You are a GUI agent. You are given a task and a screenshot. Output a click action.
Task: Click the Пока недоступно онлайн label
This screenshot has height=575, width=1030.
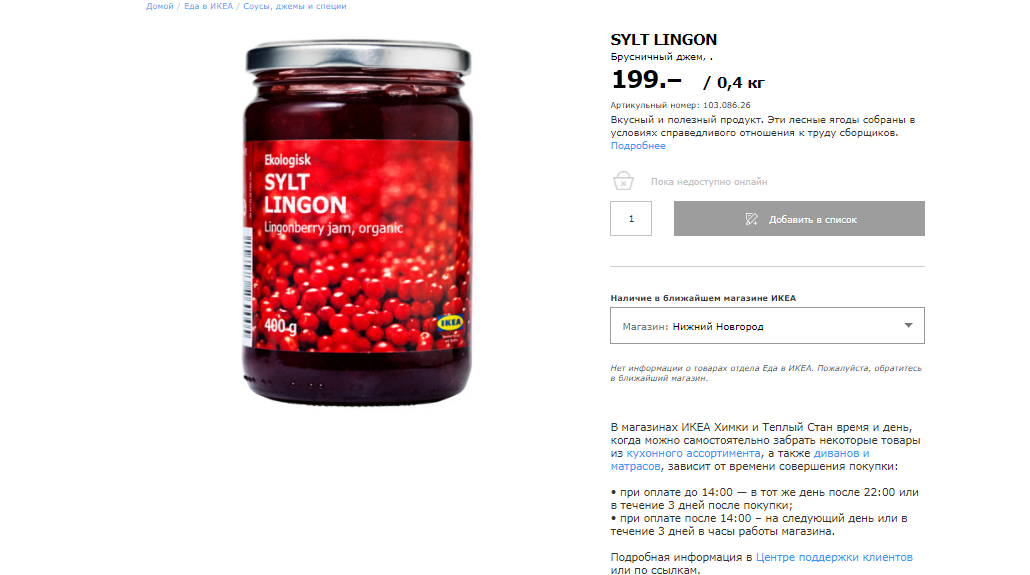709,181
